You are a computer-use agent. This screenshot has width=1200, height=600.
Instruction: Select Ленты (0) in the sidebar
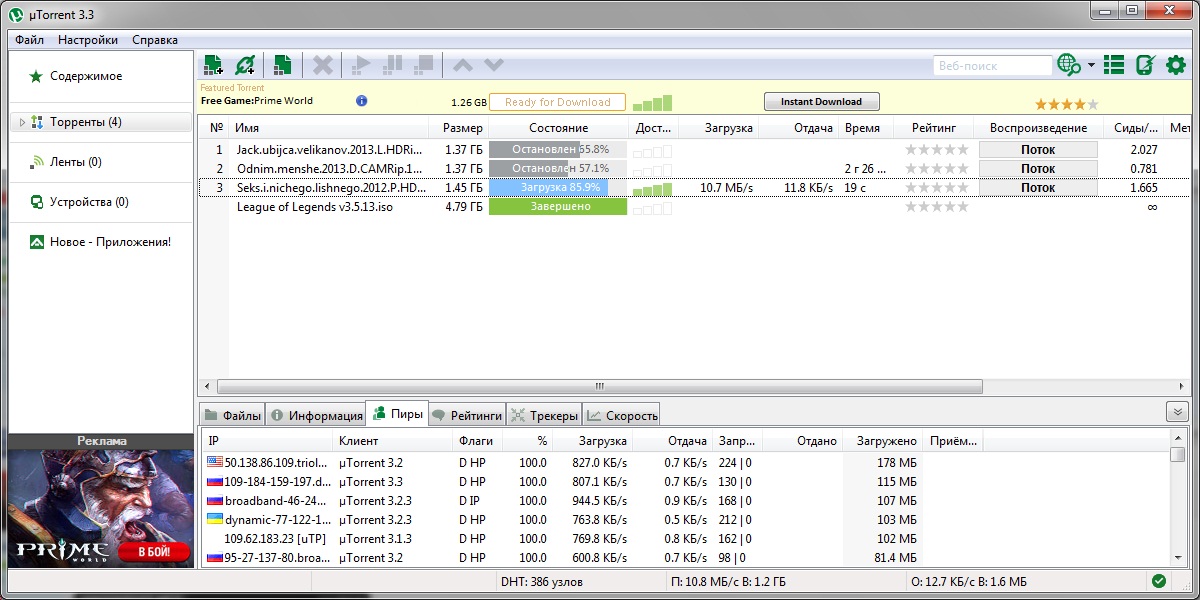75,162
